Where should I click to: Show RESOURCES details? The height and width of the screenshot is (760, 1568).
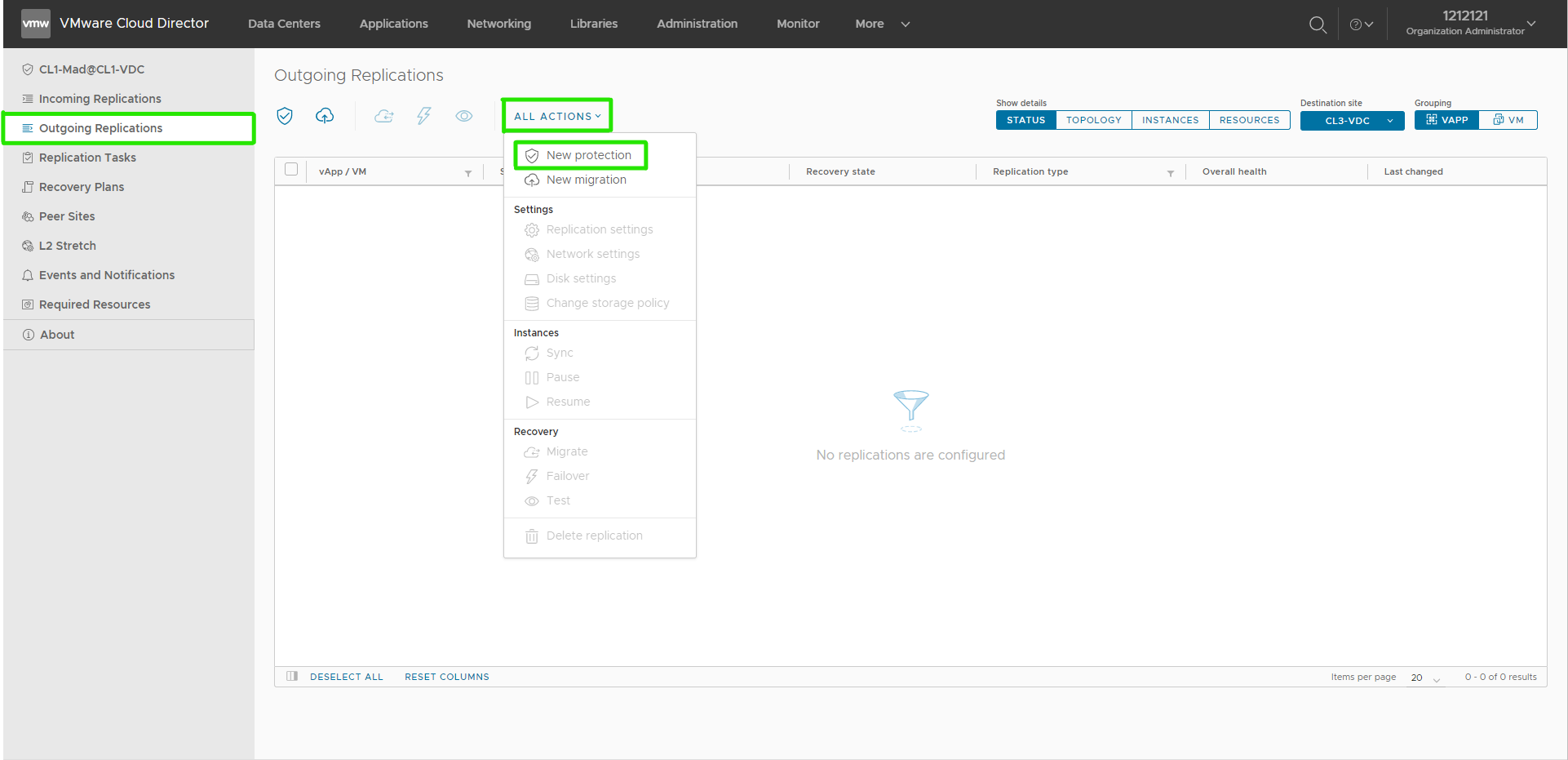pyautogui.click(x=1249, y=120)
